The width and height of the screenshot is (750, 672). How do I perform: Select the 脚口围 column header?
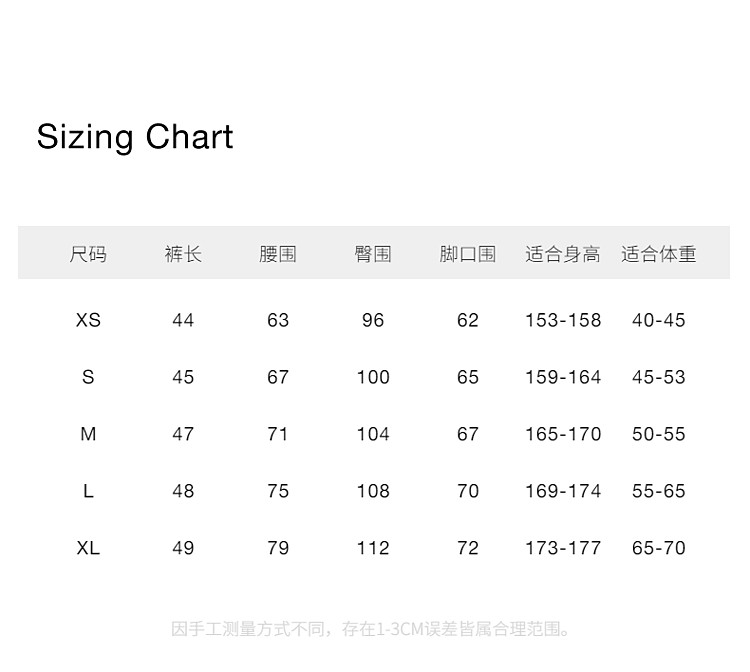click(x=468, y=254)
